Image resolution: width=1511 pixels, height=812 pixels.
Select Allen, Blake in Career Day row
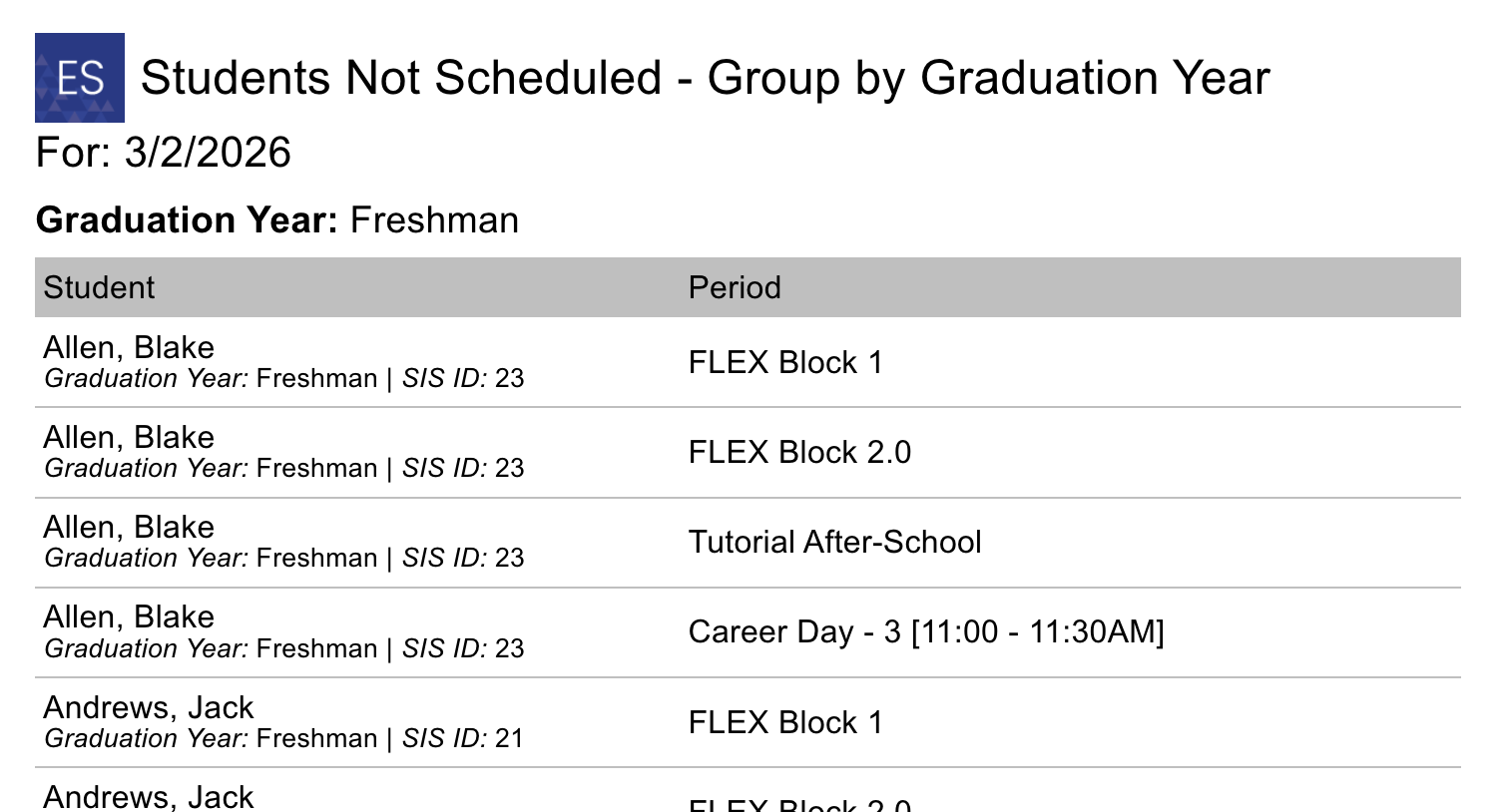pyautogui.click(x=129, y=616)
